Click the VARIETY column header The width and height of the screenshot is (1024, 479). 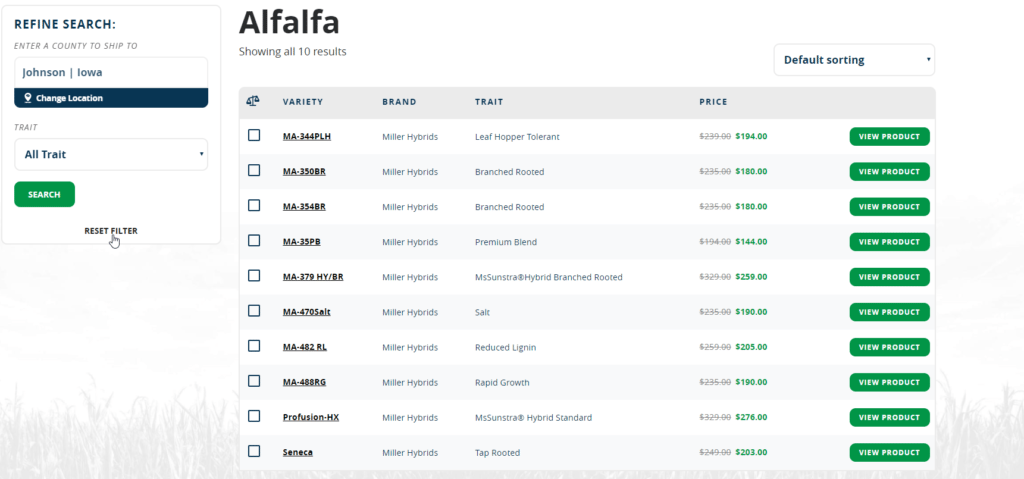[303, 102]
